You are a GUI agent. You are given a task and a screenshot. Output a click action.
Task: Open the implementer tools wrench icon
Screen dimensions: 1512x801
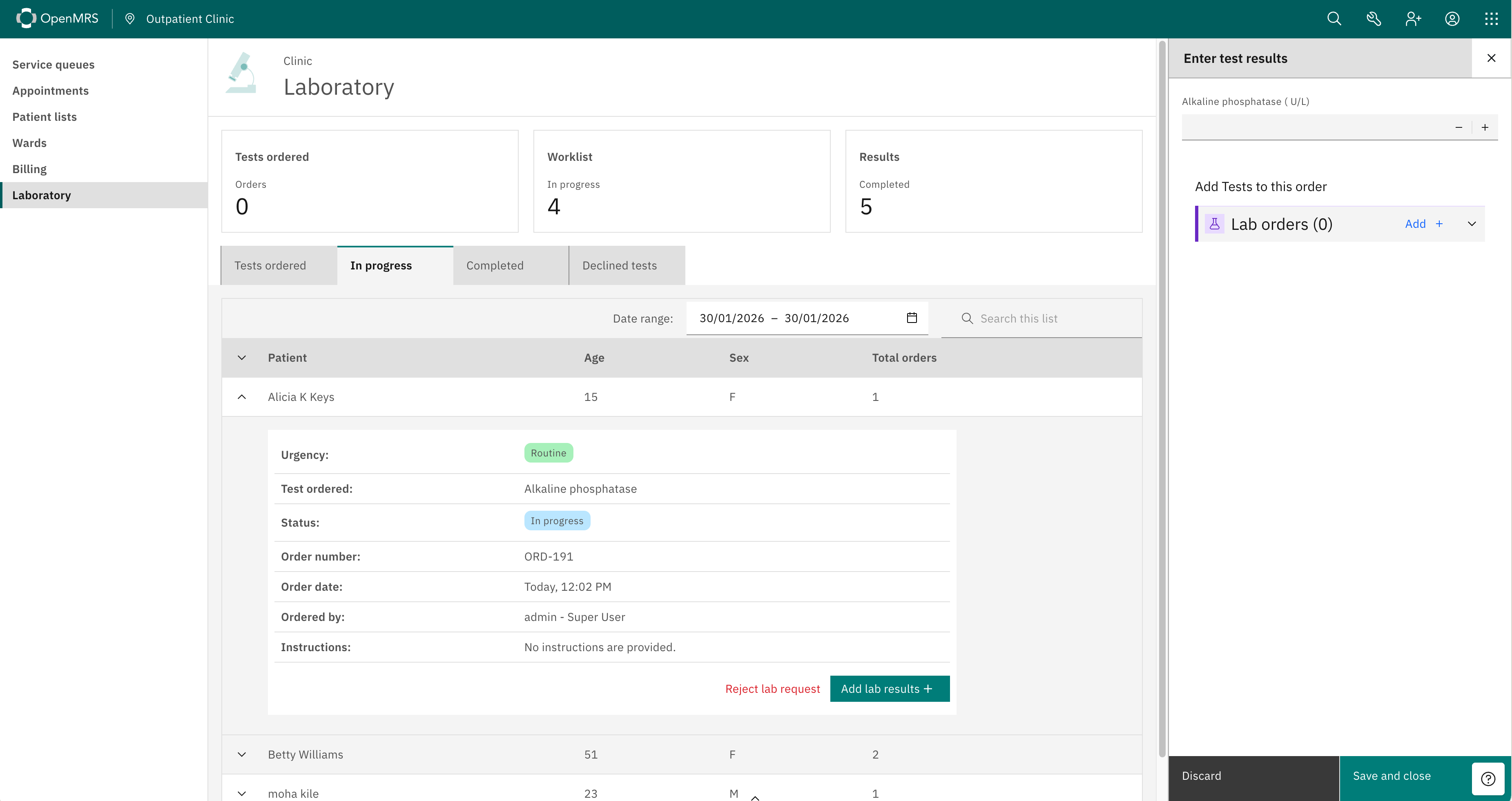1374,19
